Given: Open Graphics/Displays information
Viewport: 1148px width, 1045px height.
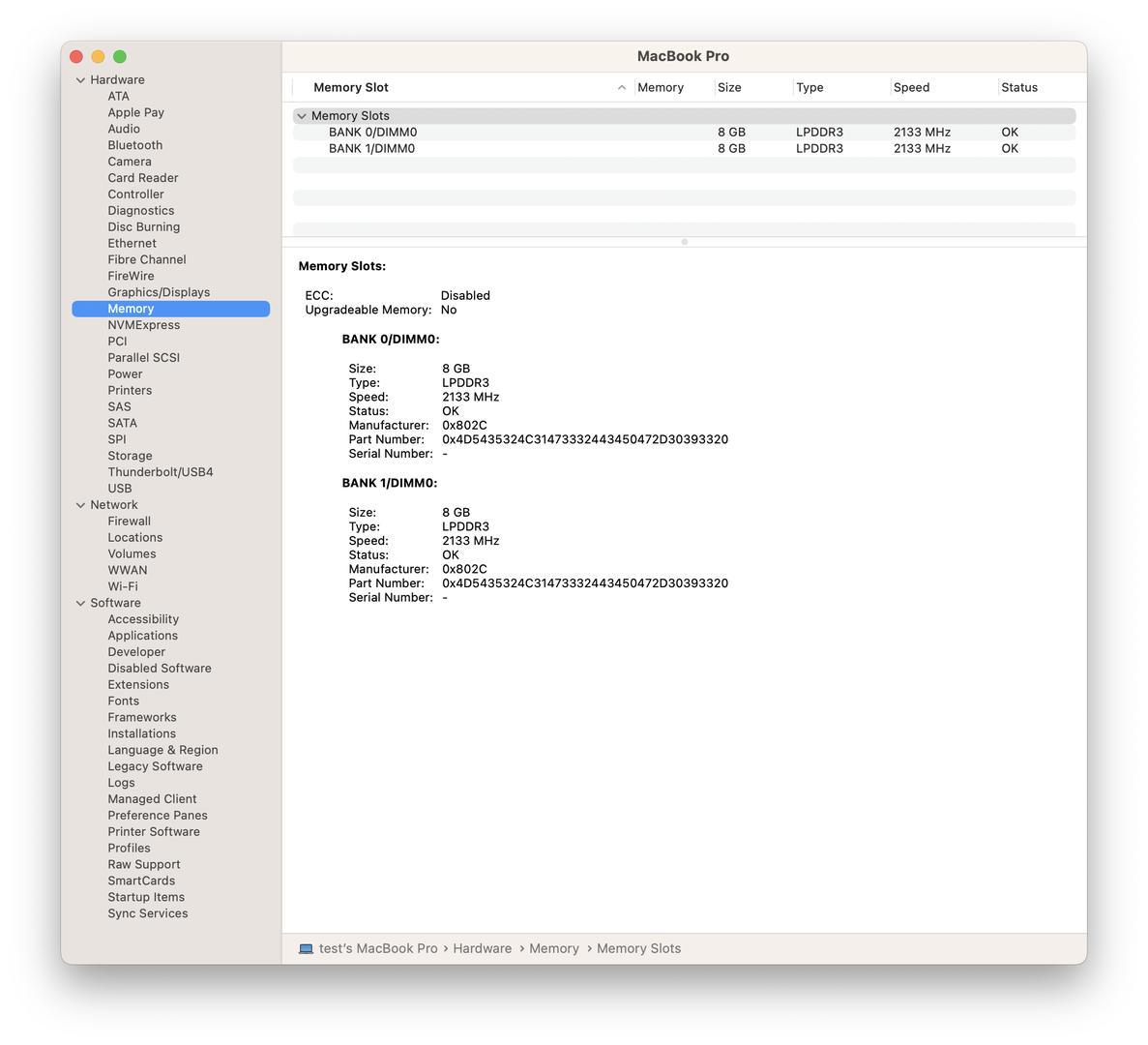Looking at the screenshot, I should click(159, 292).
